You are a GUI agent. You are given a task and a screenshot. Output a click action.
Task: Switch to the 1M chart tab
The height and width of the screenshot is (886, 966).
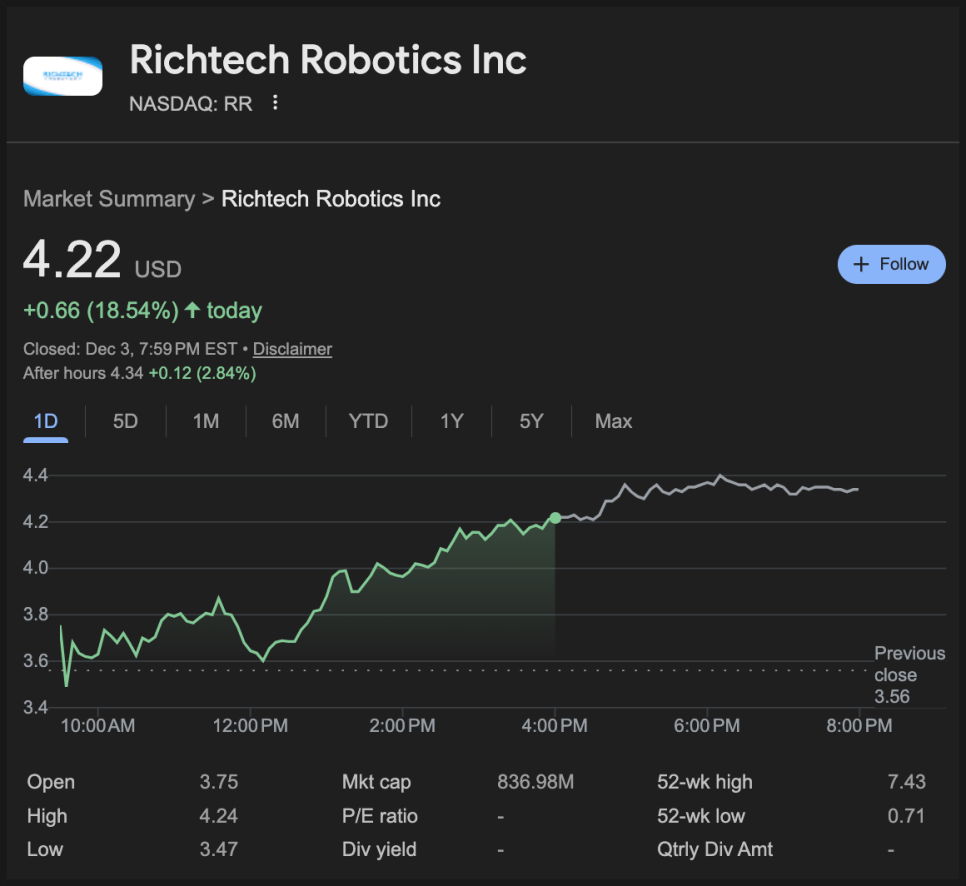point(206,421)
